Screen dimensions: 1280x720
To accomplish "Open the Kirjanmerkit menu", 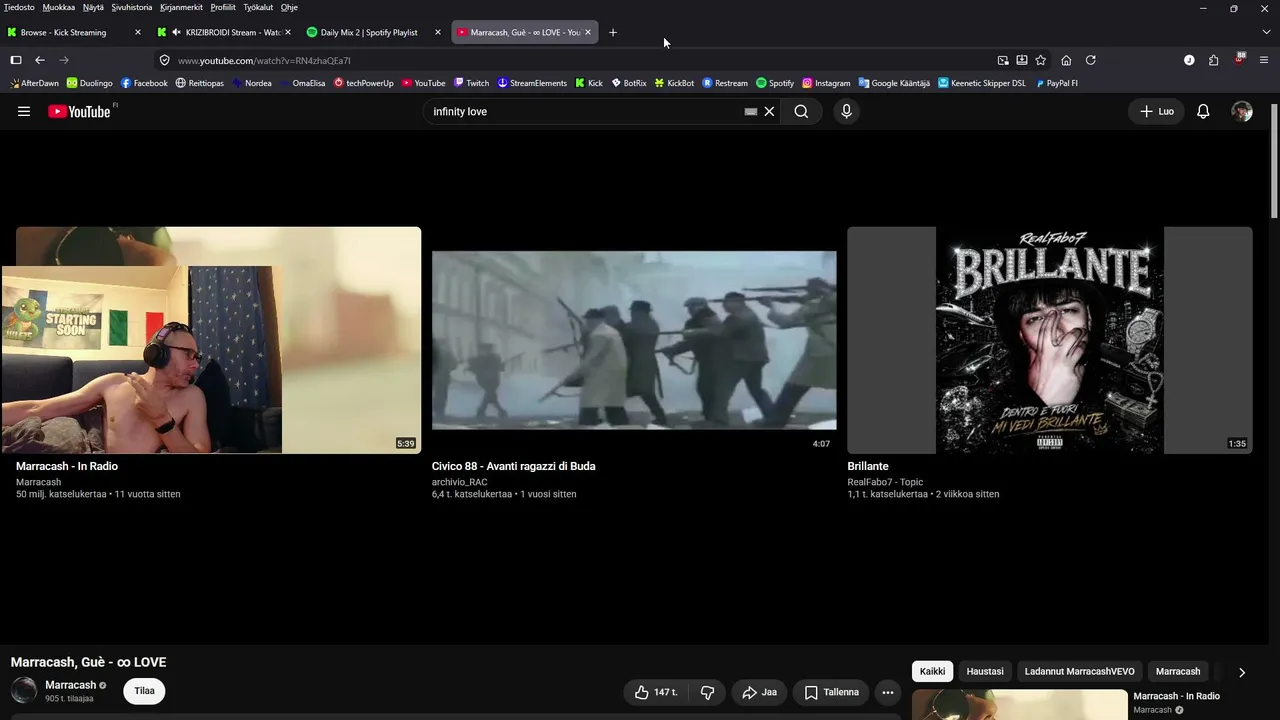I will point(183,7).
